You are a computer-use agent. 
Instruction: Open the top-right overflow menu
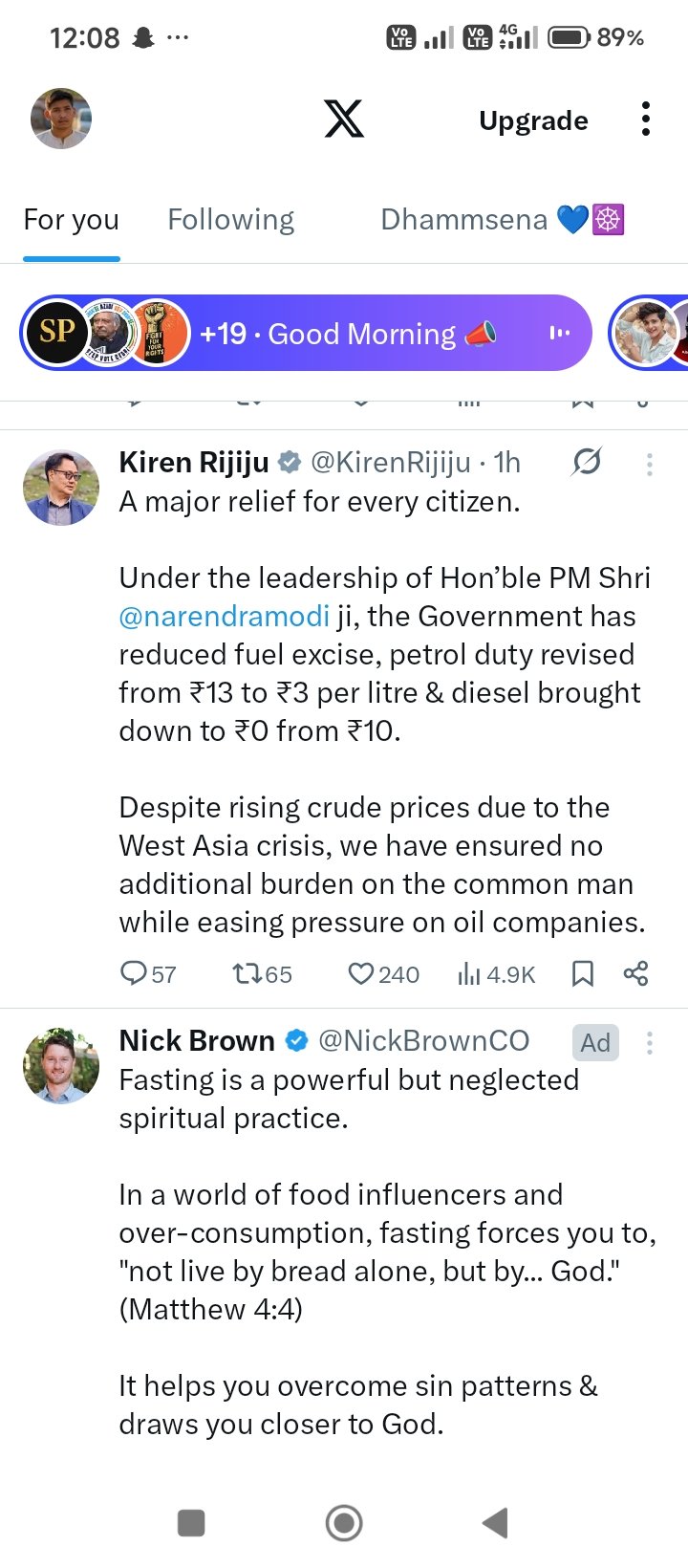[646, 120]
